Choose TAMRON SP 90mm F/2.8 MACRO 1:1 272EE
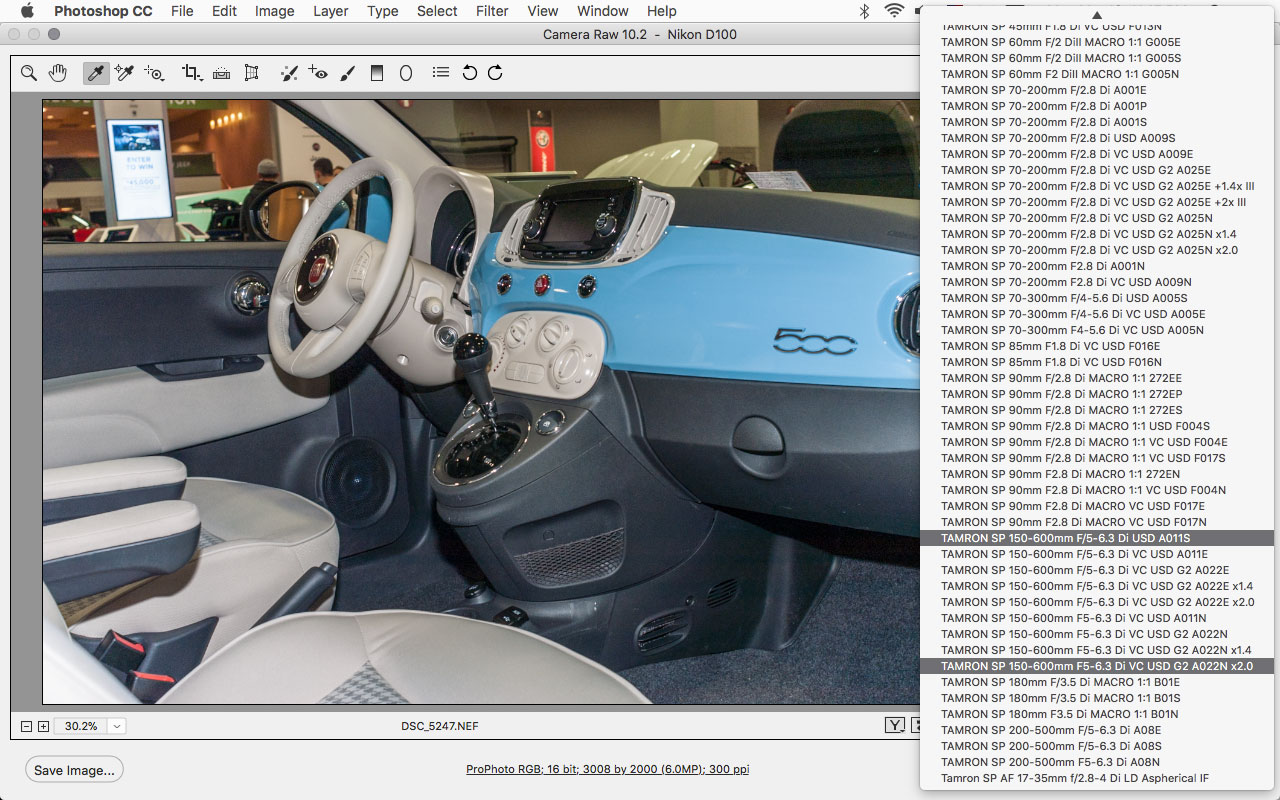This screenshot has width=1280, height=800. pos(1097,378)
